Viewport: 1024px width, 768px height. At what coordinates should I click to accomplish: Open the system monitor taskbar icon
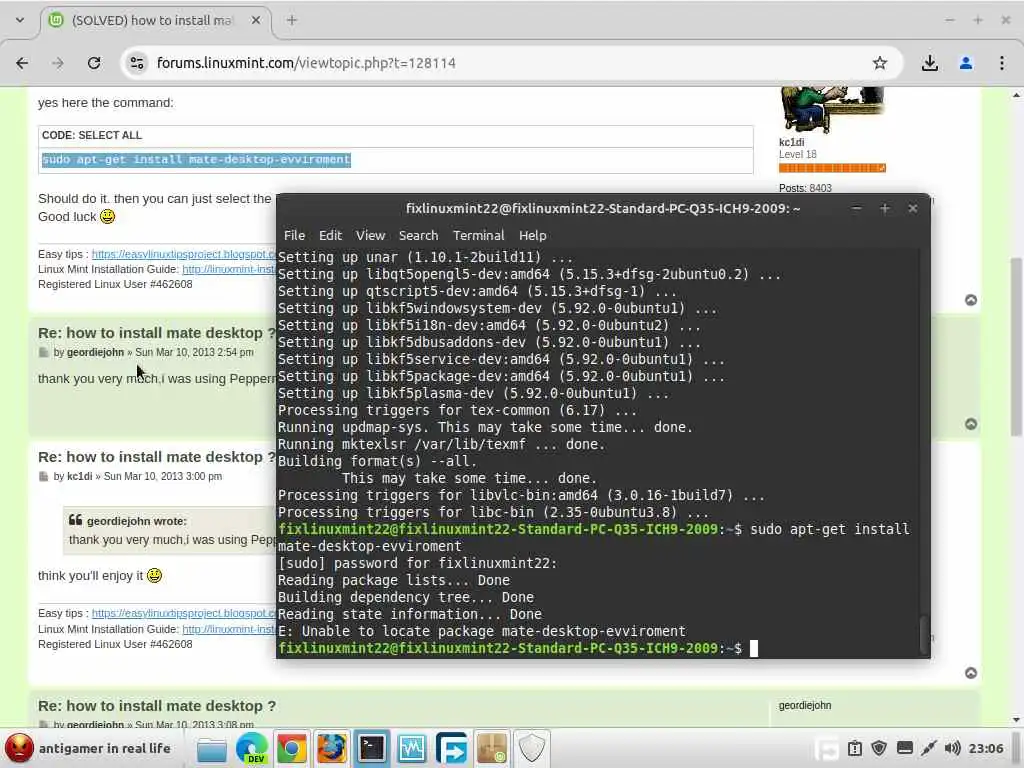click(411, 749)
